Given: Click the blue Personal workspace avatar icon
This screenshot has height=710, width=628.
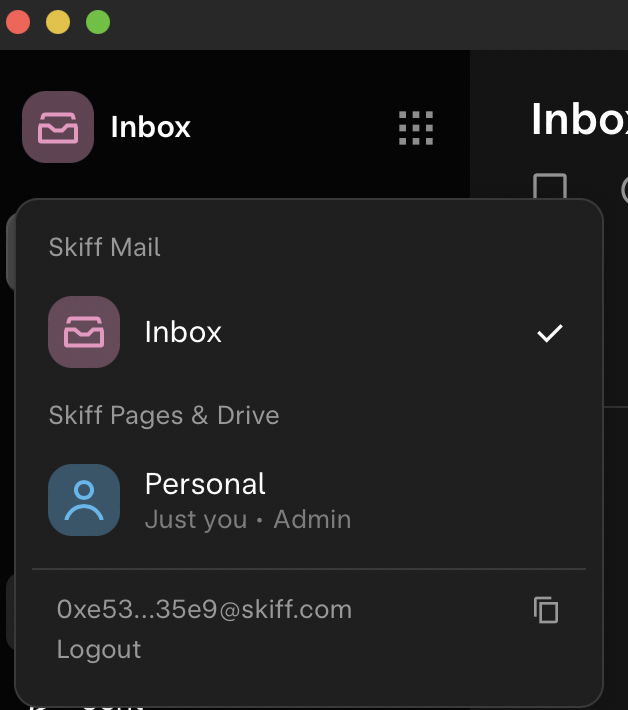Looking at the screenshot, I should point(84,500).
